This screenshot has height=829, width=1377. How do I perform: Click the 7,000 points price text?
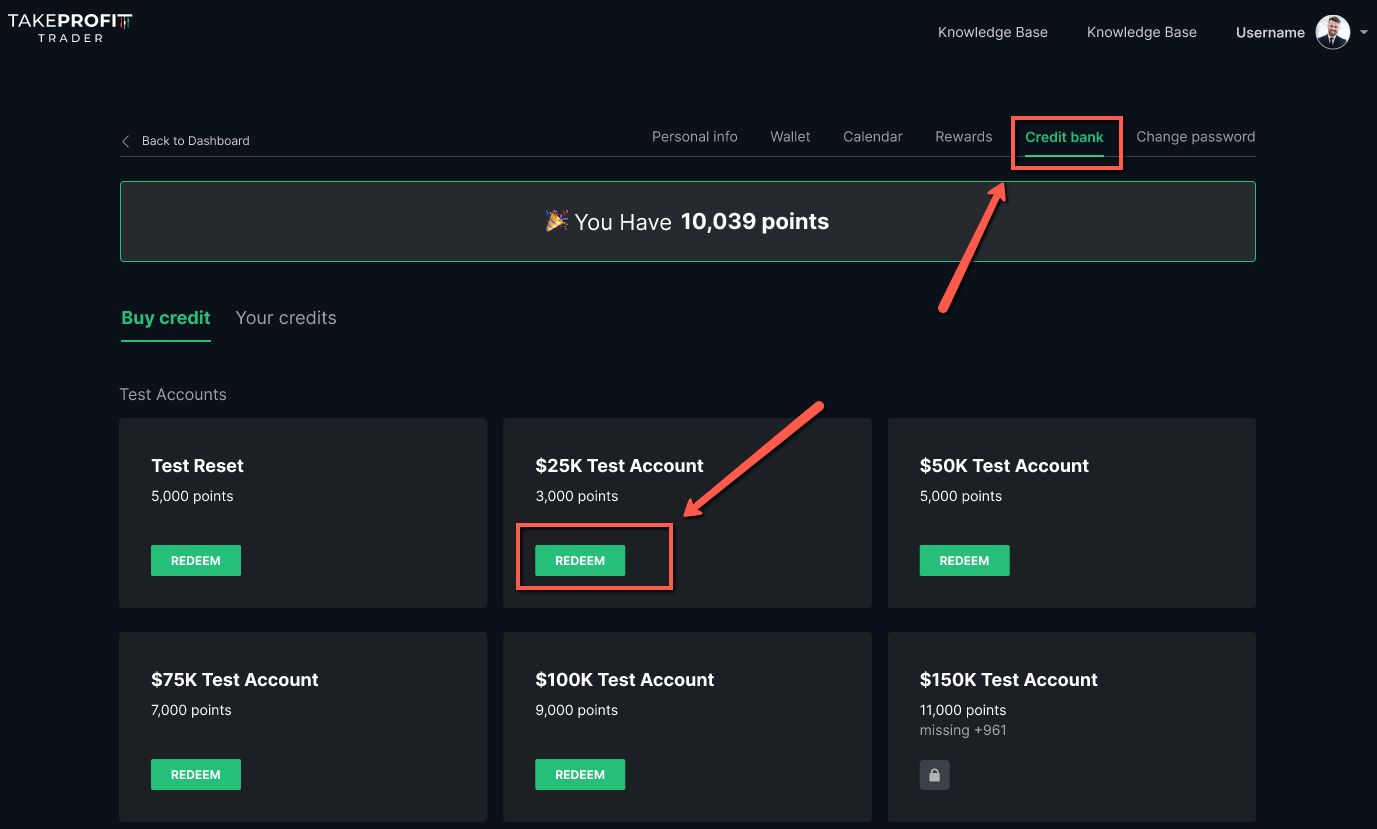click(x=191, y=710)
